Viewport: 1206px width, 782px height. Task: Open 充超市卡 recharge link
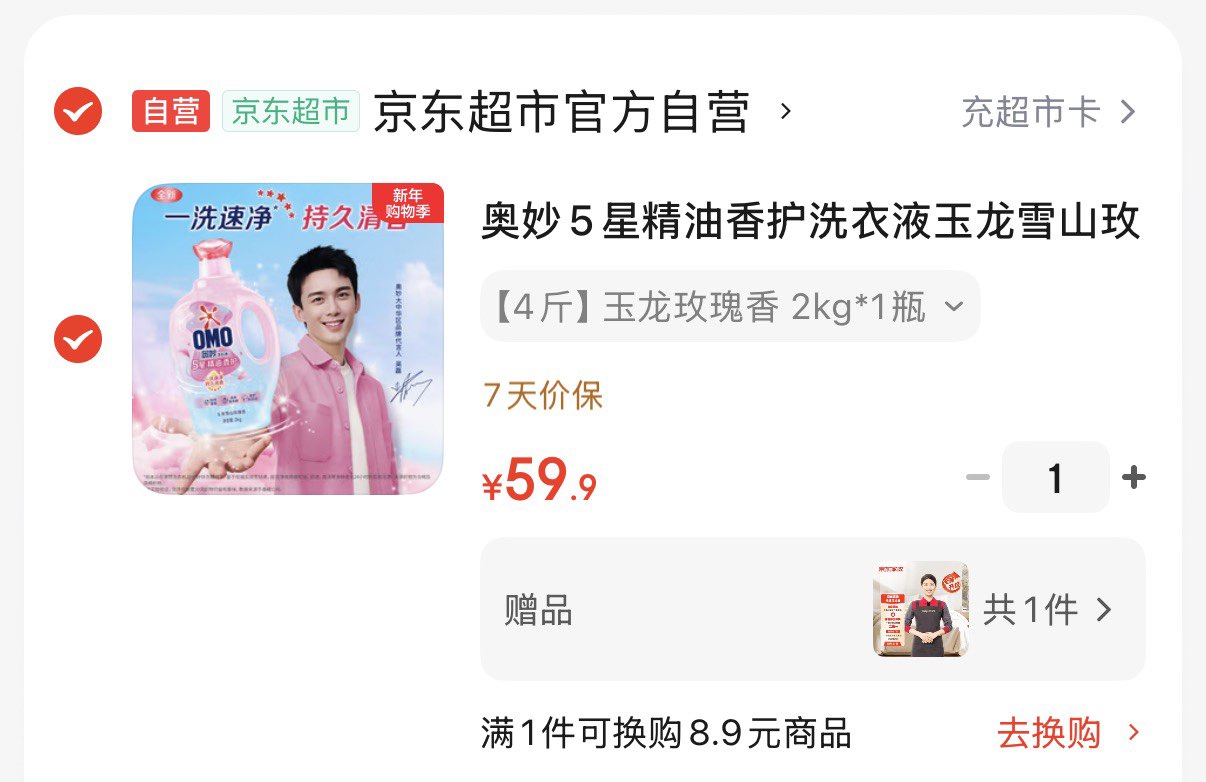pos(1031,111)
